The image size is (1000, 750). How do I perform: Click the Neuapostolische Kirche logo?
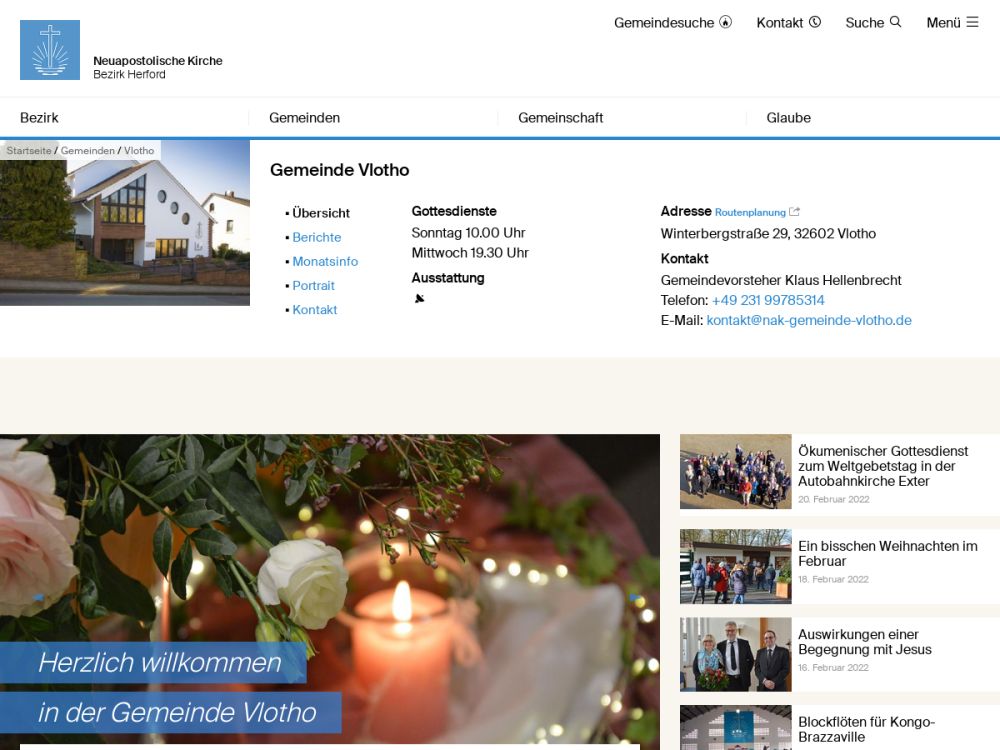click(50, 50)
